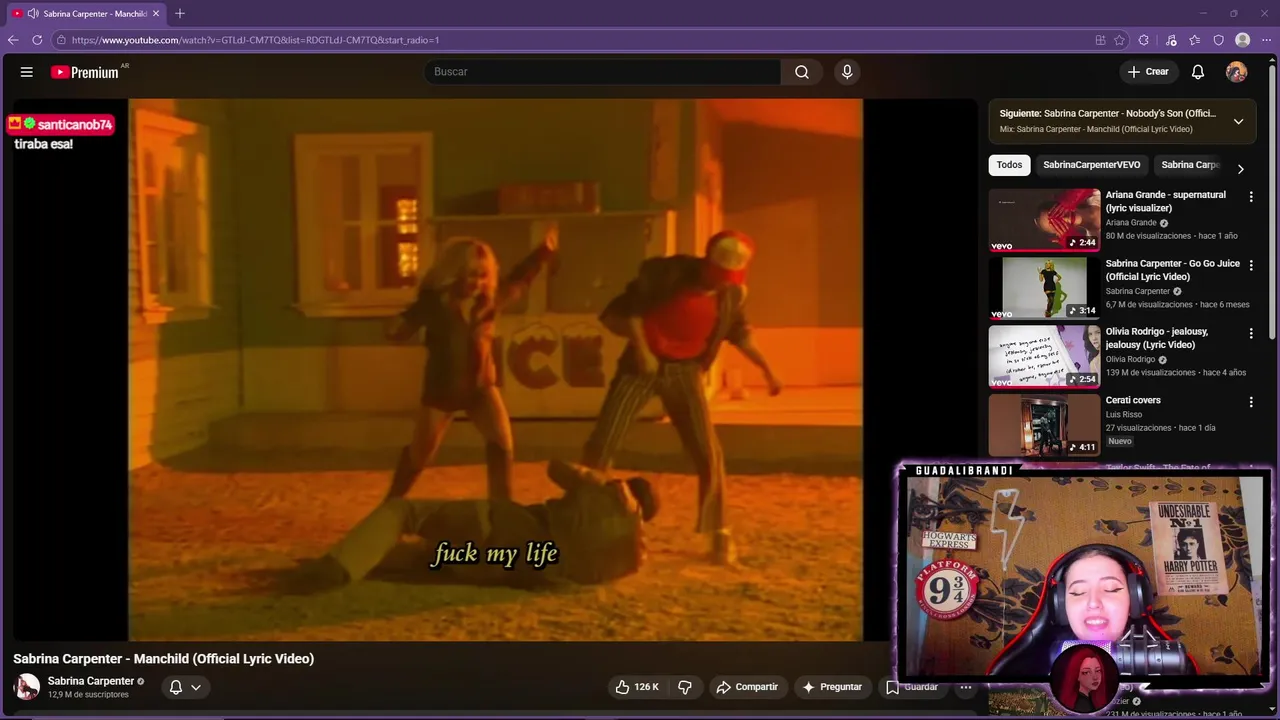Open the Olivia Rodrigo jealousy thumbnail

pos(1044,356)
